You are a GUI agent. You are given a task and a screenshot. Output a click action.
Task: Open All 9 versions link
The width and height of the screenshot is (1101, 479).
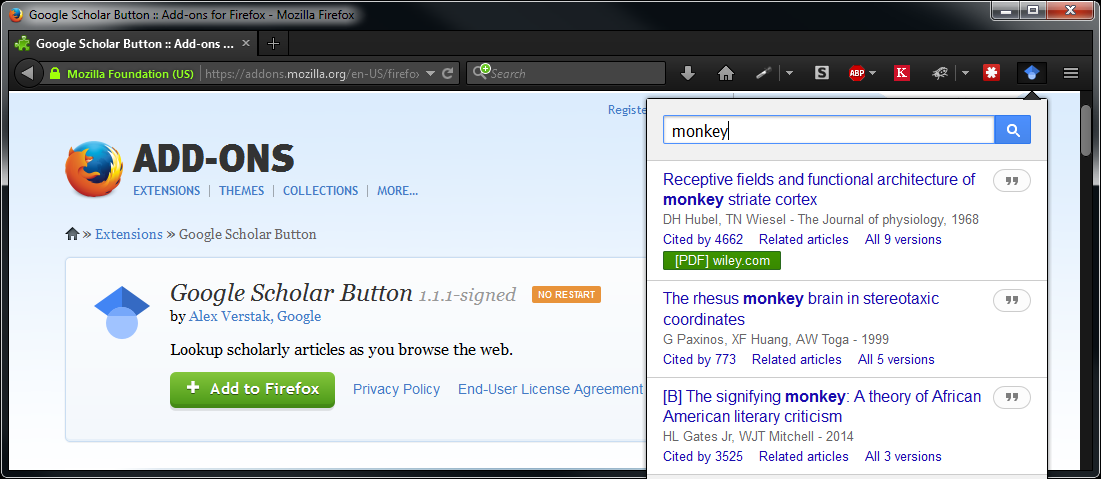click(x=903, y=240)
